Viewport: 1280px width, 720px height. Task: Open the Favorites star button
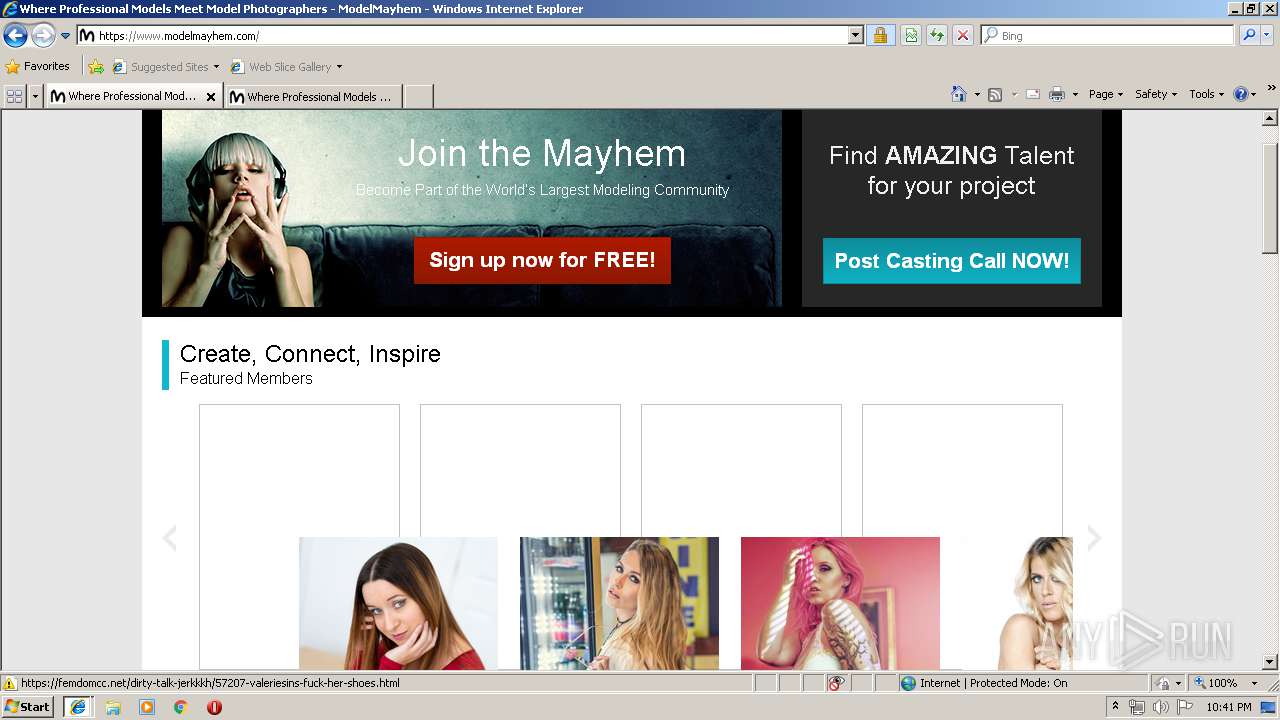pos(38,66)
